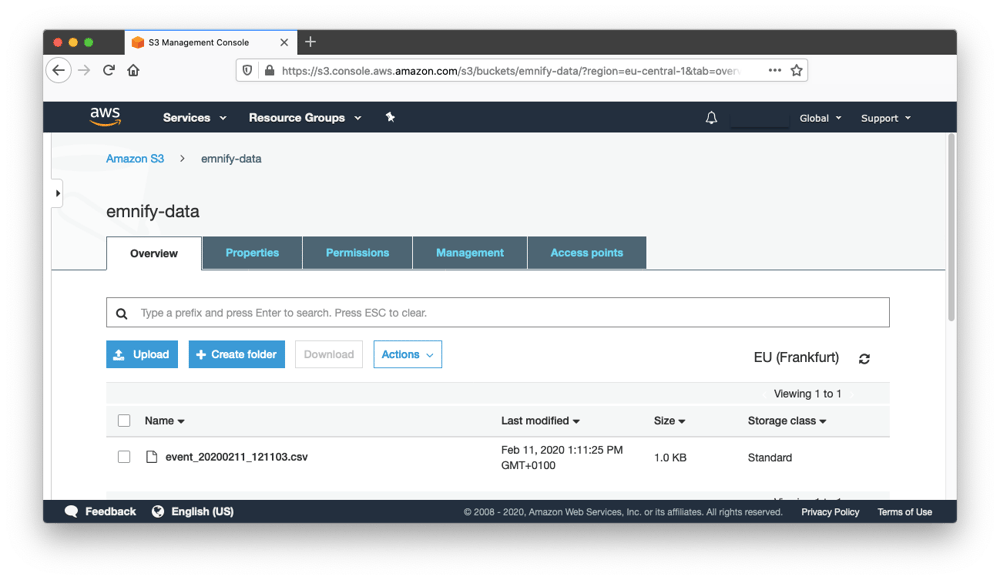
Task: Click the file icon for event_20200211_121103.csv
Action: click(x=151, y=457)
